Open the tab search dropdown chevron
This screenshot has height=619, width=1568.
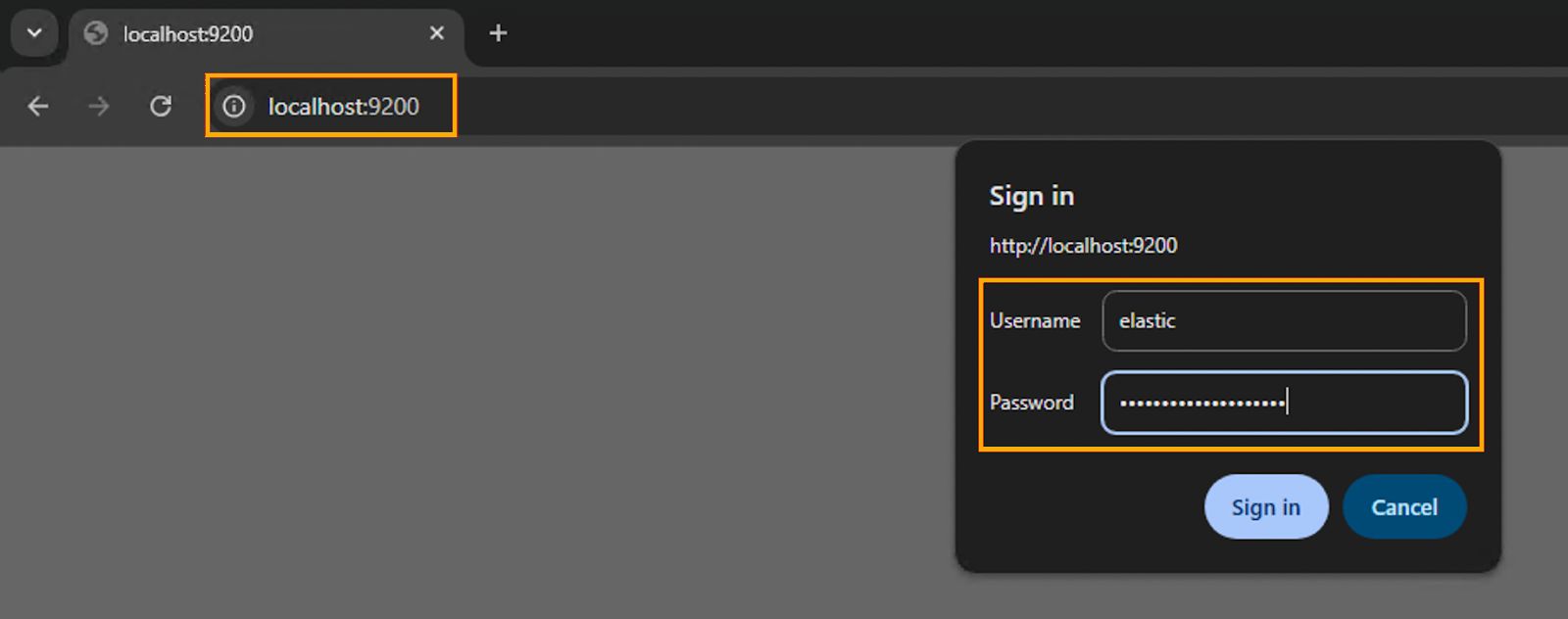(x=34, y=33)
